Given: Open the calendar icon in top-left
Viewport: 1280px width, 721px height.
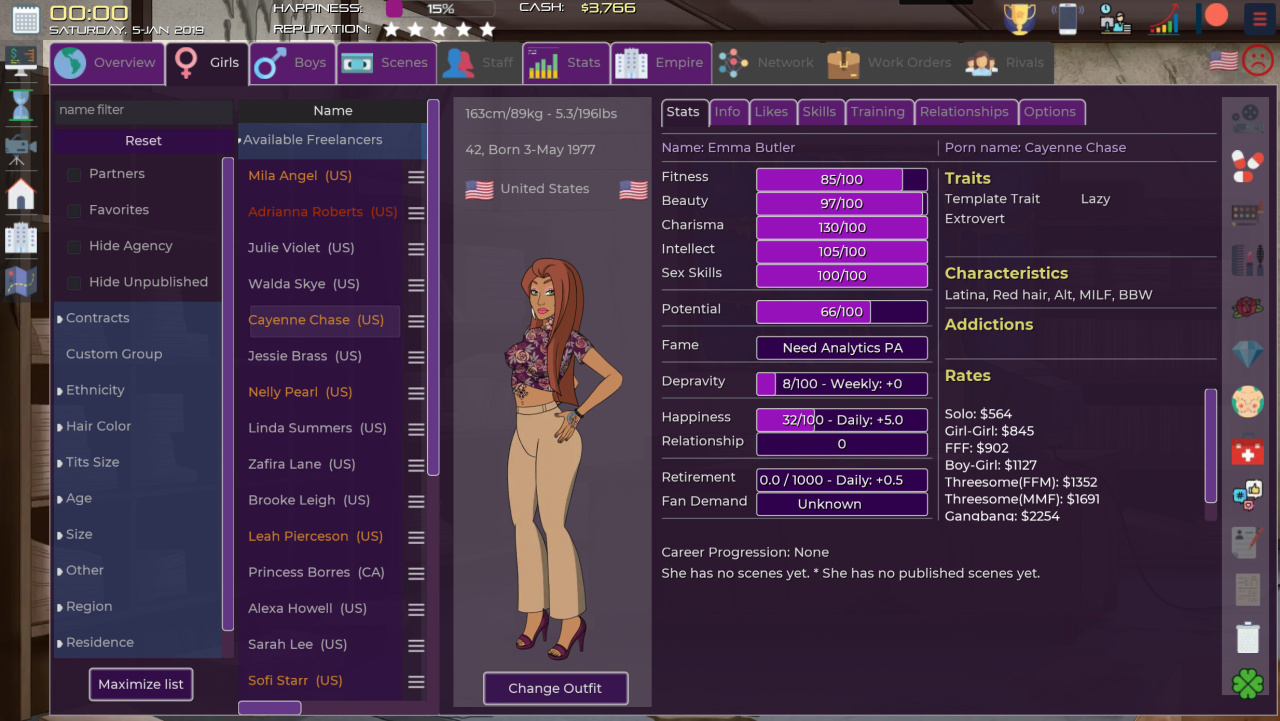Looking at the screenshot, I should (x=25, y=19).
